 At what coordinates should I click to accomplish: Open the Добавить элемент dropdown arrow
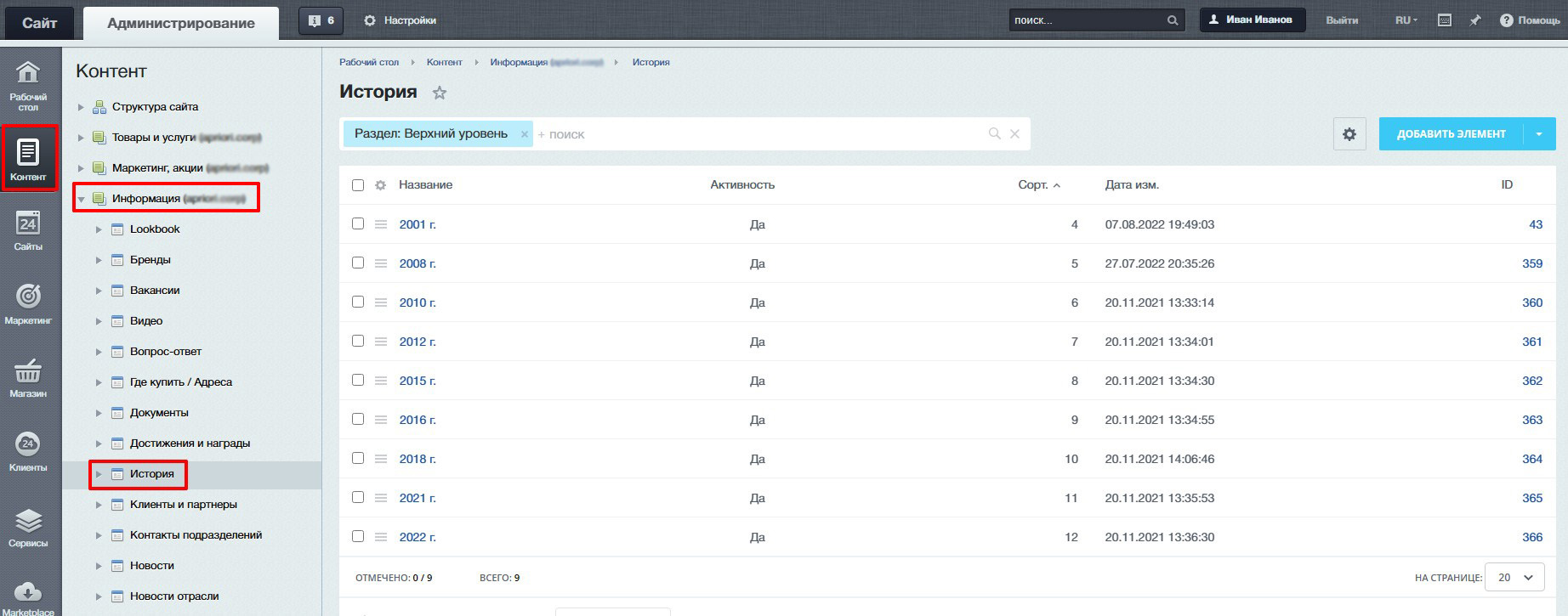[1538, 134]
